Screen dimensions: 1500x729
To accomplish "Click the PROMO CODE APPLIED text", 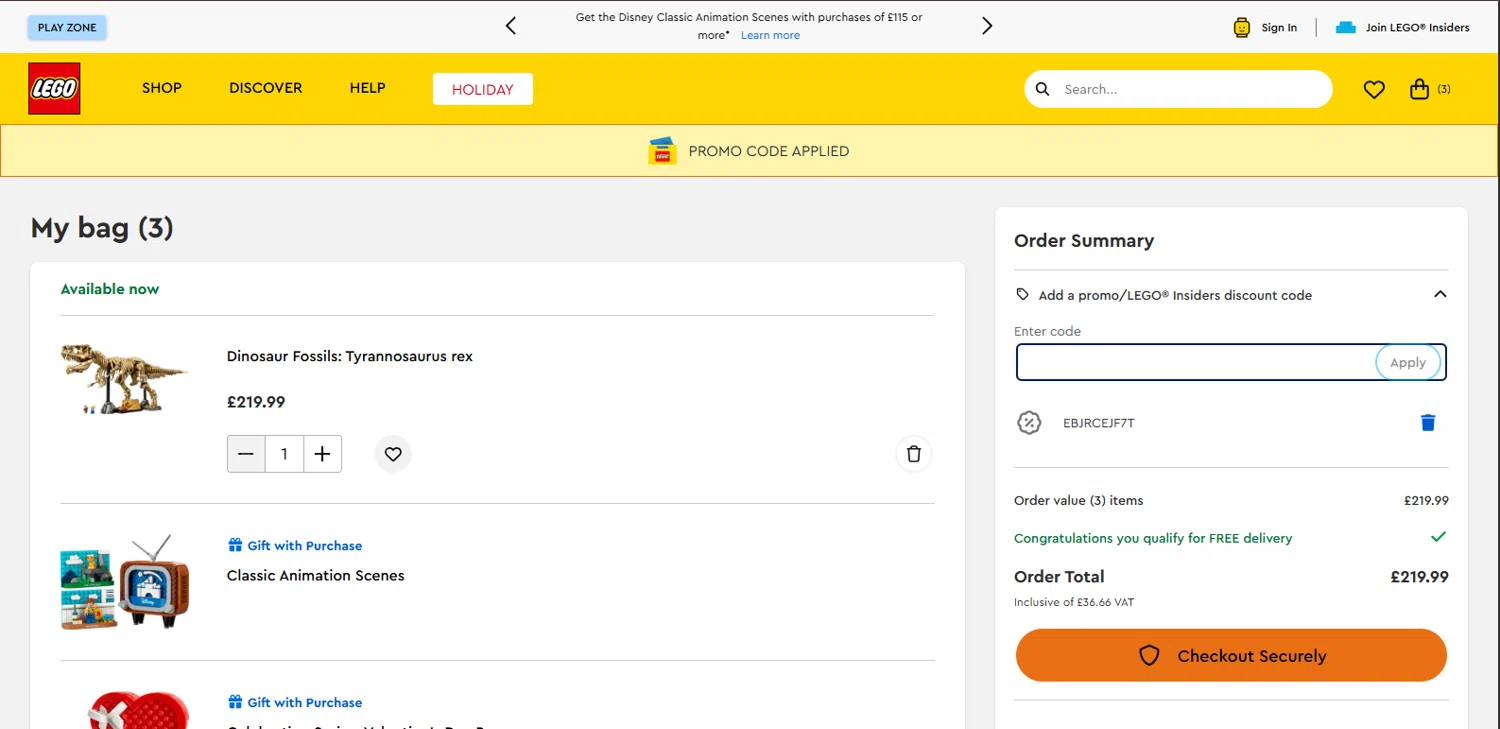I will (x=769, y=151).
